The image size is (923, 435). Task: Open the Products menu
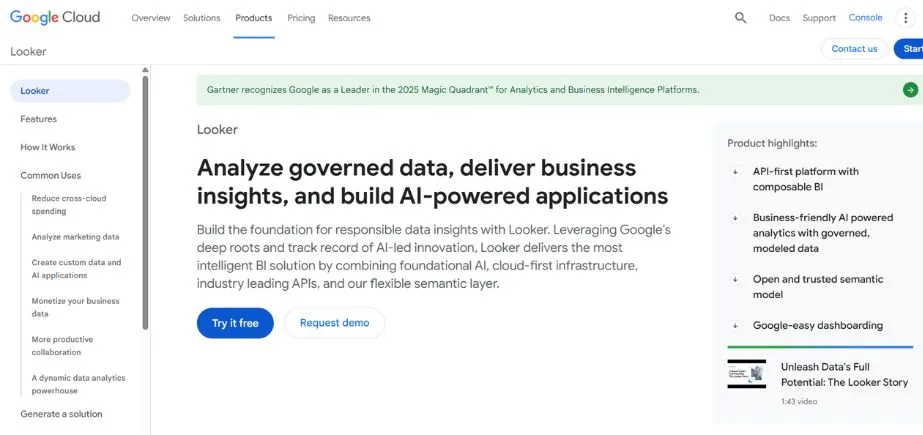254,18
